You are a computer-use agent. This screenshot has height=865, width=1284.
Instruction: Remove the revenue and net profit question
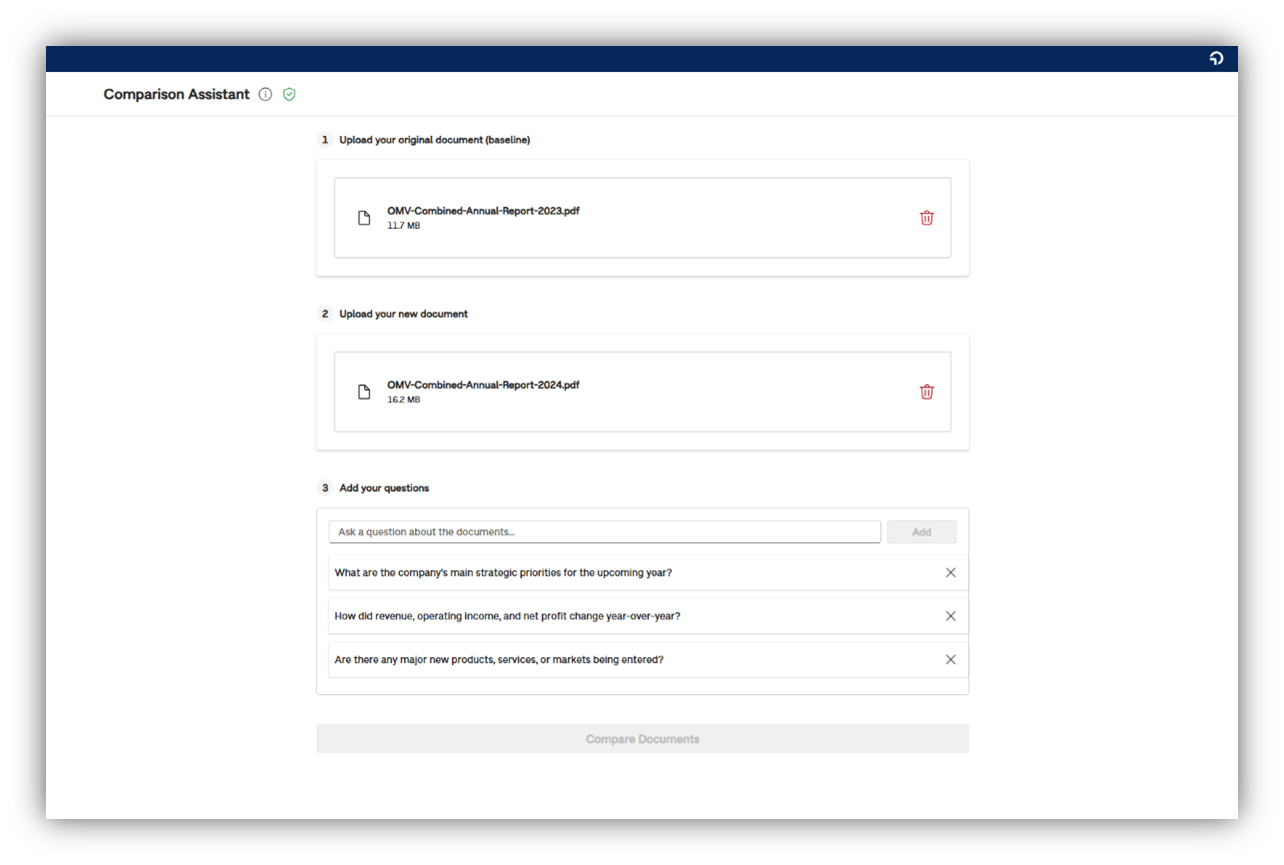tap(950, 616)
